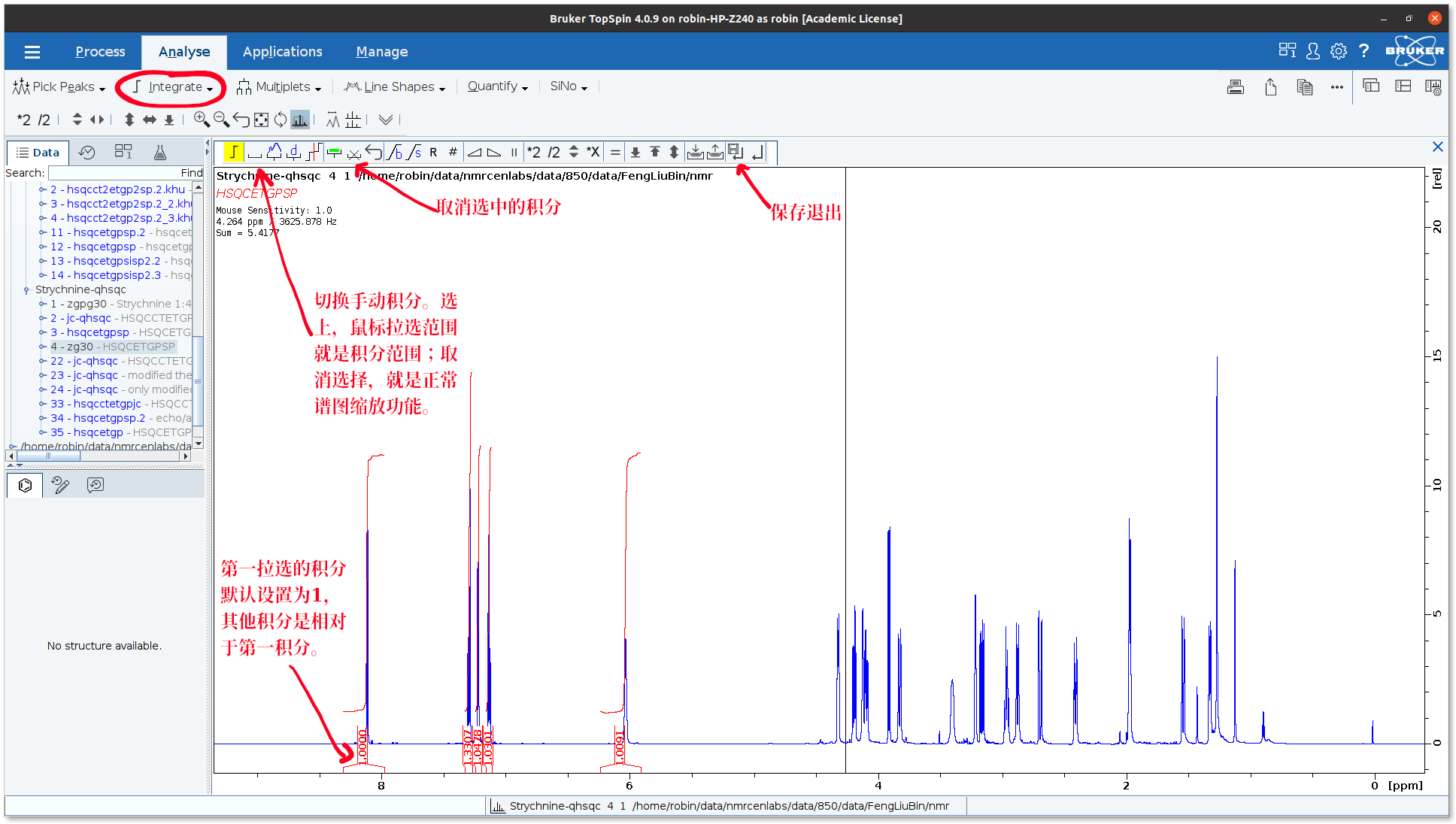Image resolution: width=1456 pixels, height=824 pixels.
Task: Click reset zoom full spectrum icon
Action: [x=261, y=120]
